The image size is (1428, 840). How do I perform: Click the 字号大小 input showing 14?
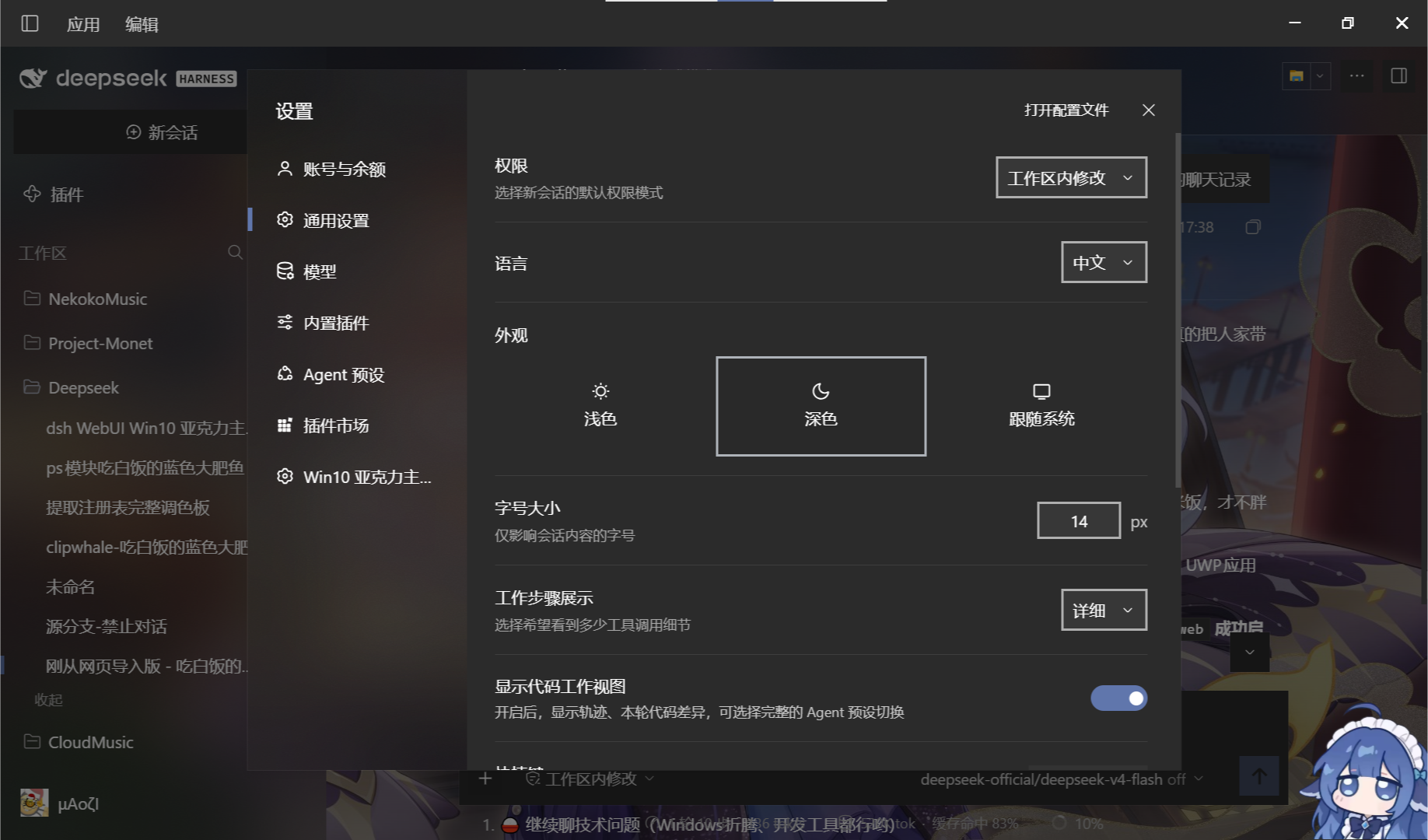click(1079, 521)
